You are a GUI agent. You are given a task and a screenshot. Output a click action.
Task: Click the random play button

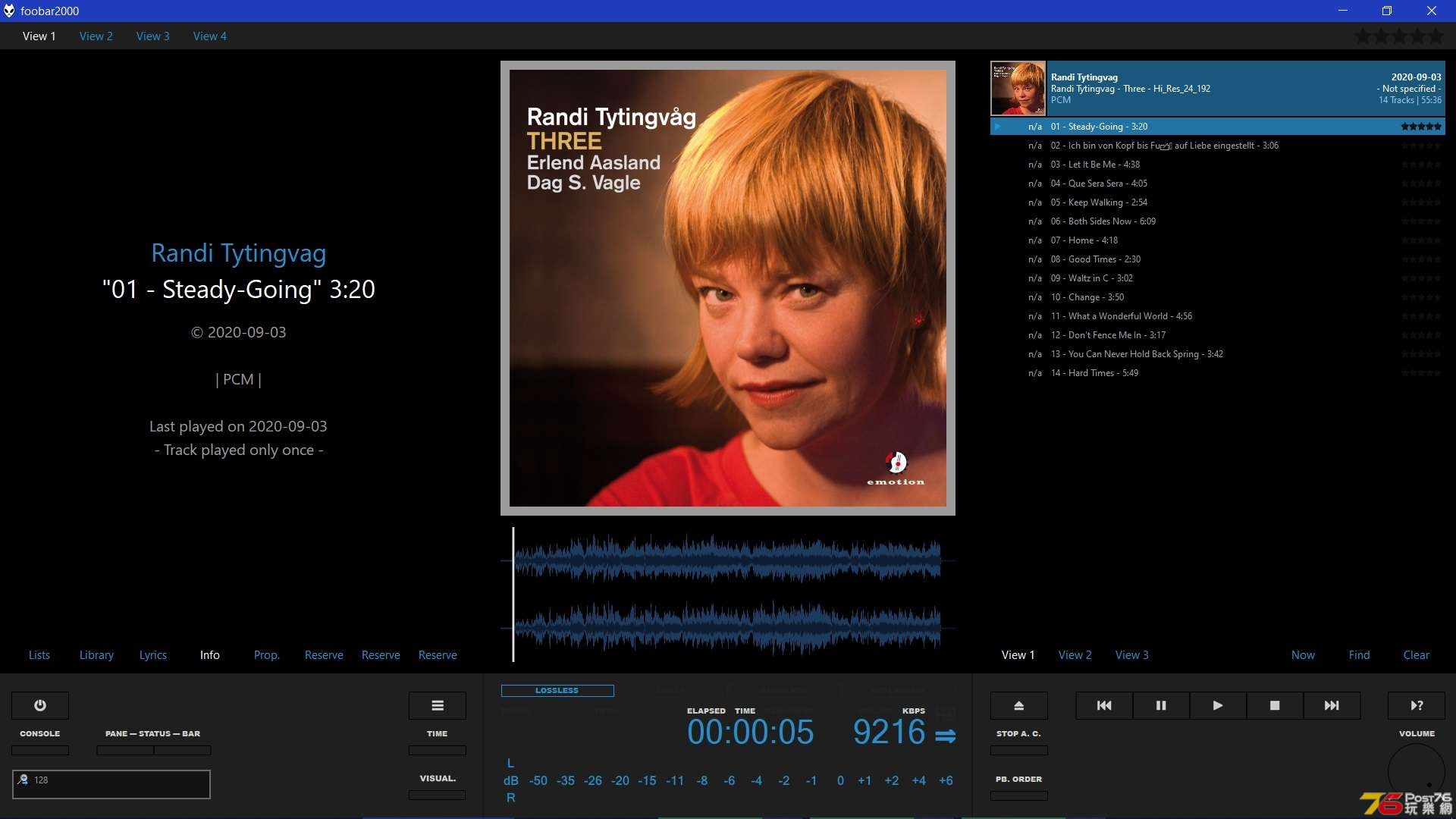click(1417, 705)
